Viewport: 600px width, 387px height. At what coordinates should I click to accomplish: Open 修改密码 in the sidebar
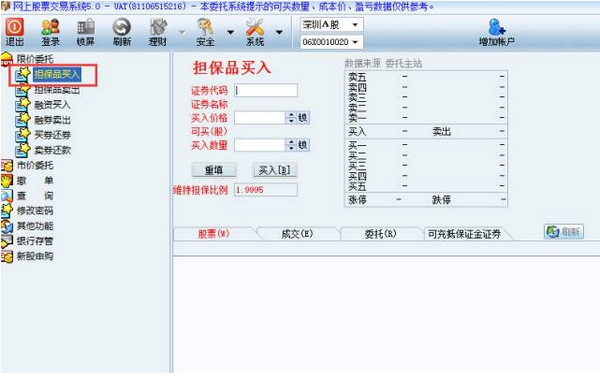coord(35,211)
